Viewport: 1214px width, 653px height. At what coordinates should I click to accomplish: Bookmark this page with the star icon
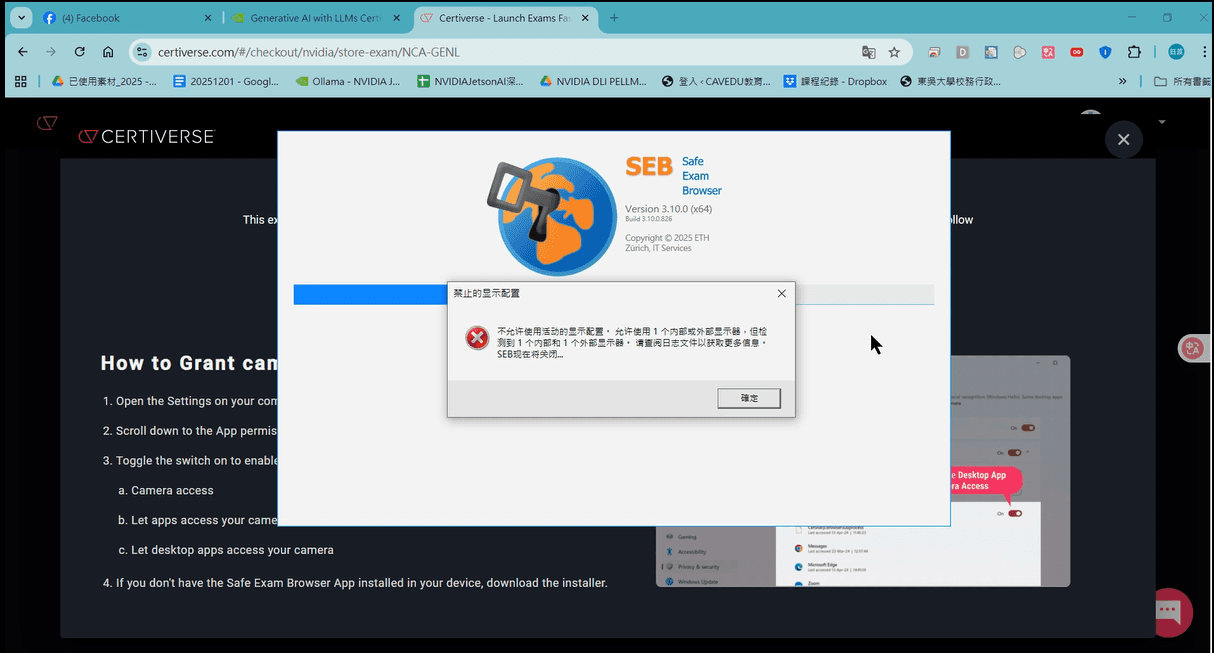pos(894,52)
